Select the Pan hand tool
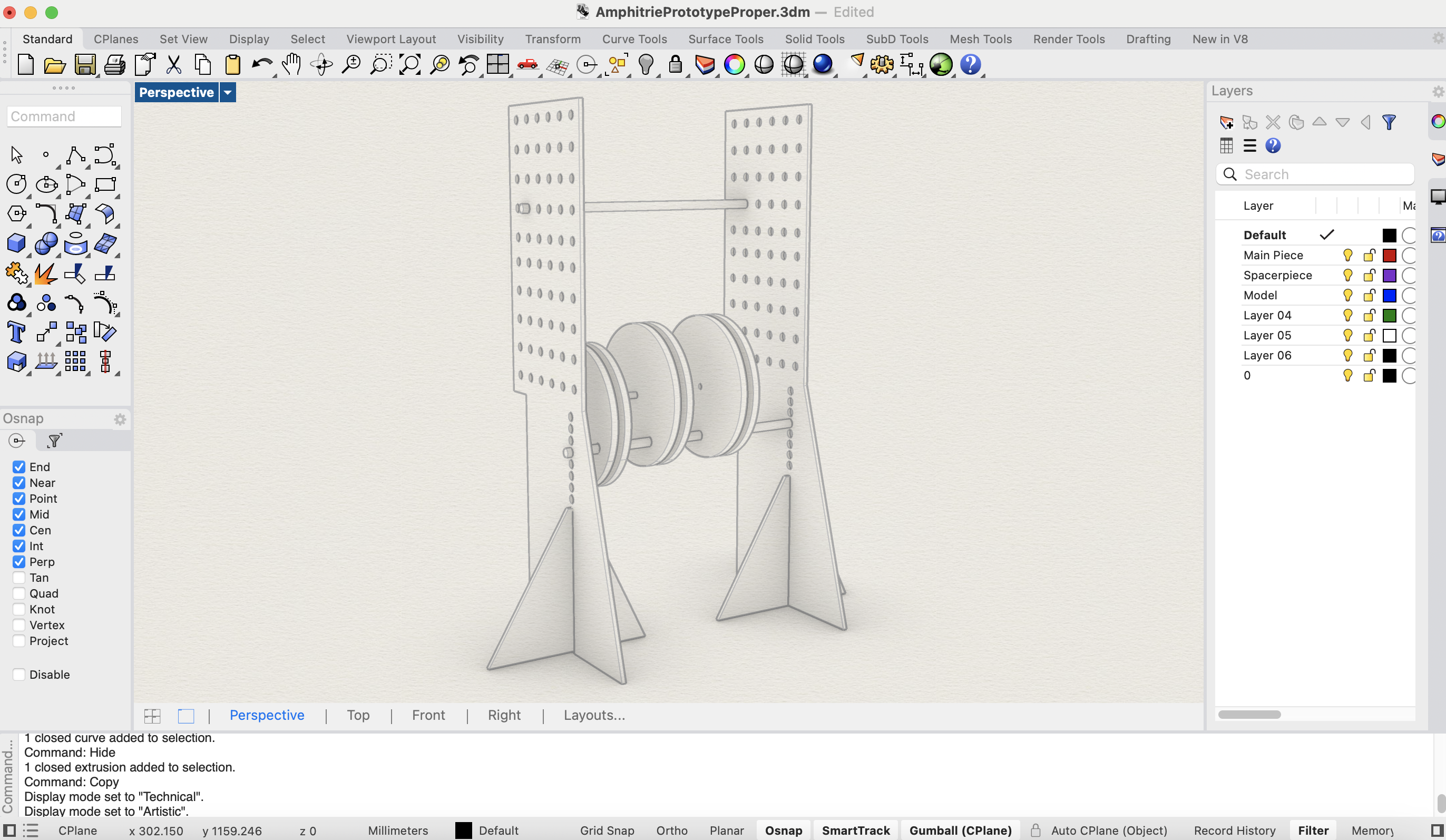The image size is (1446, 840). pyautogui.click(x=291, y=65)
